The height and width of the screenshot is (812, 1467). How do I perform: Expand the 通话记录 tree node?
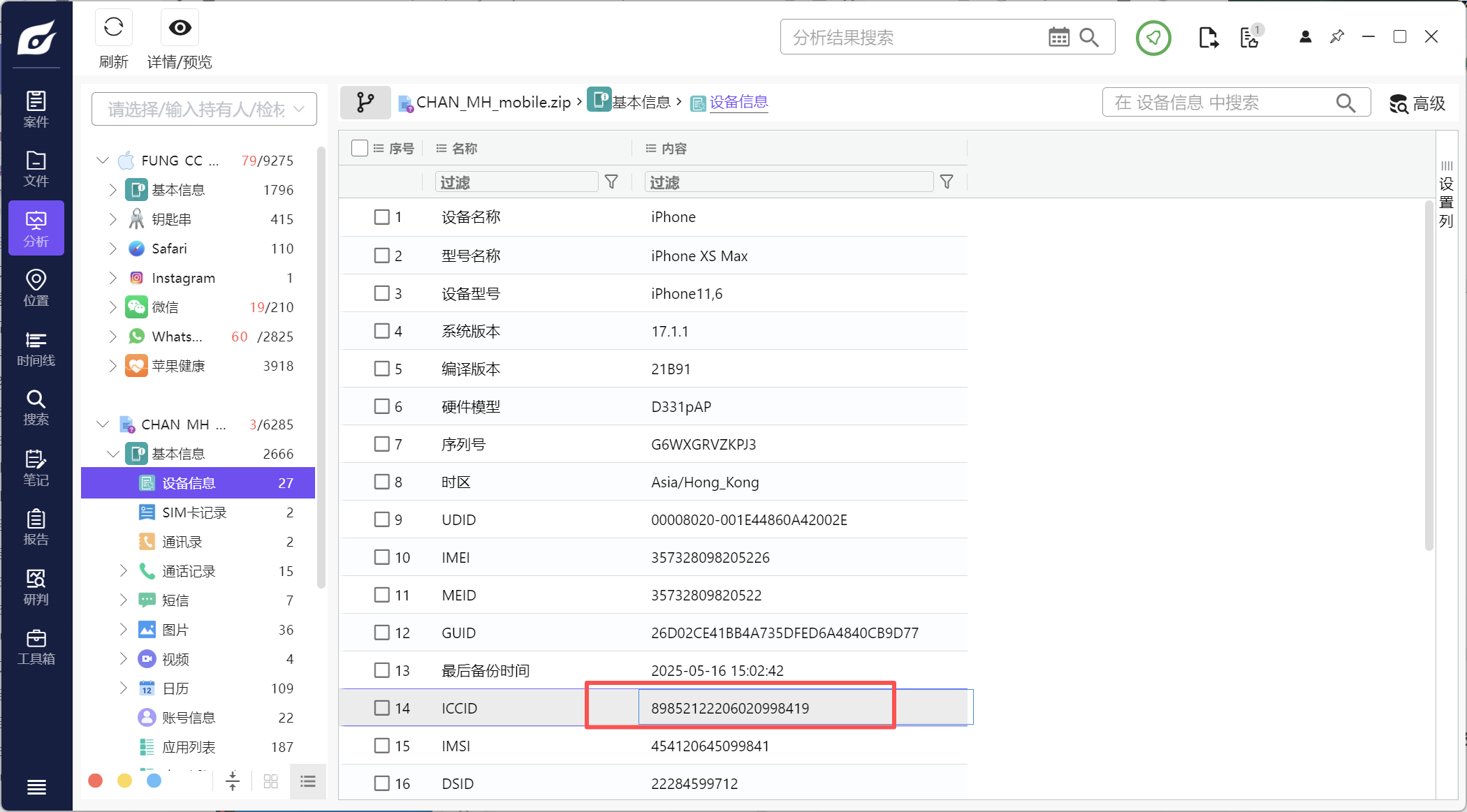click(124, 571)
